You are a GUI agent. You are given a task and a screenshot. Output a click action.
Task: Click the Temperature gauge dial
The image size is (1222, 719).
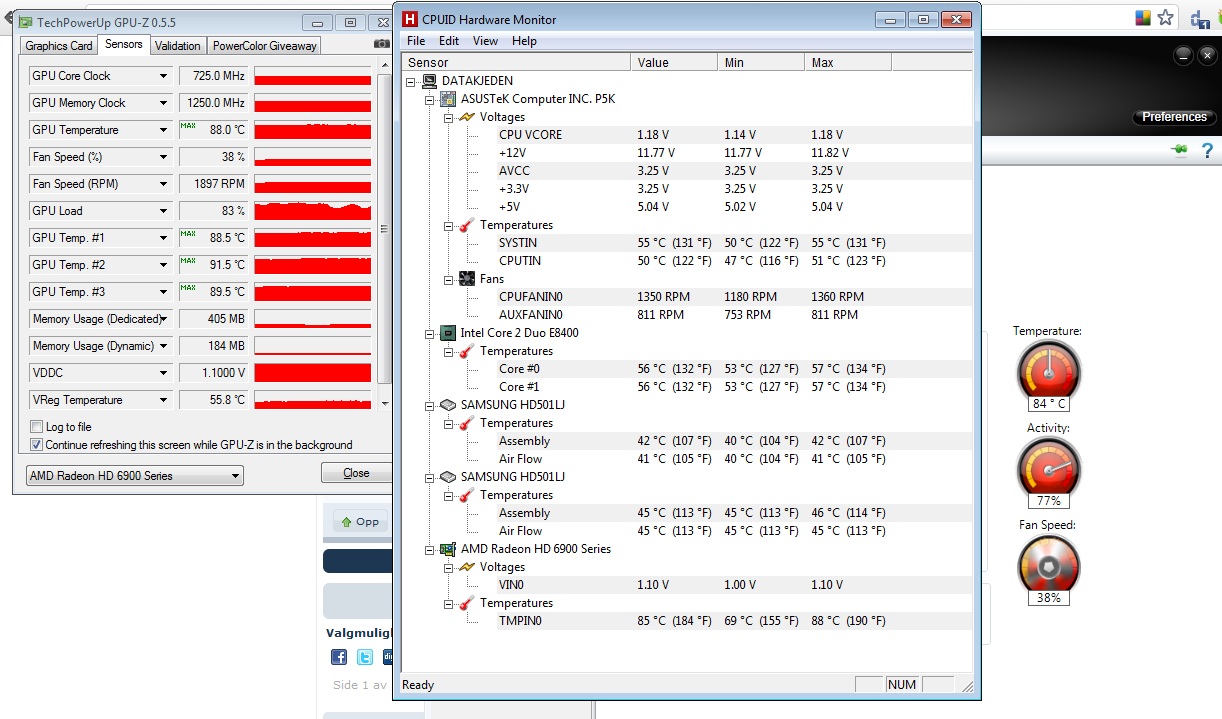point(1048,370)
